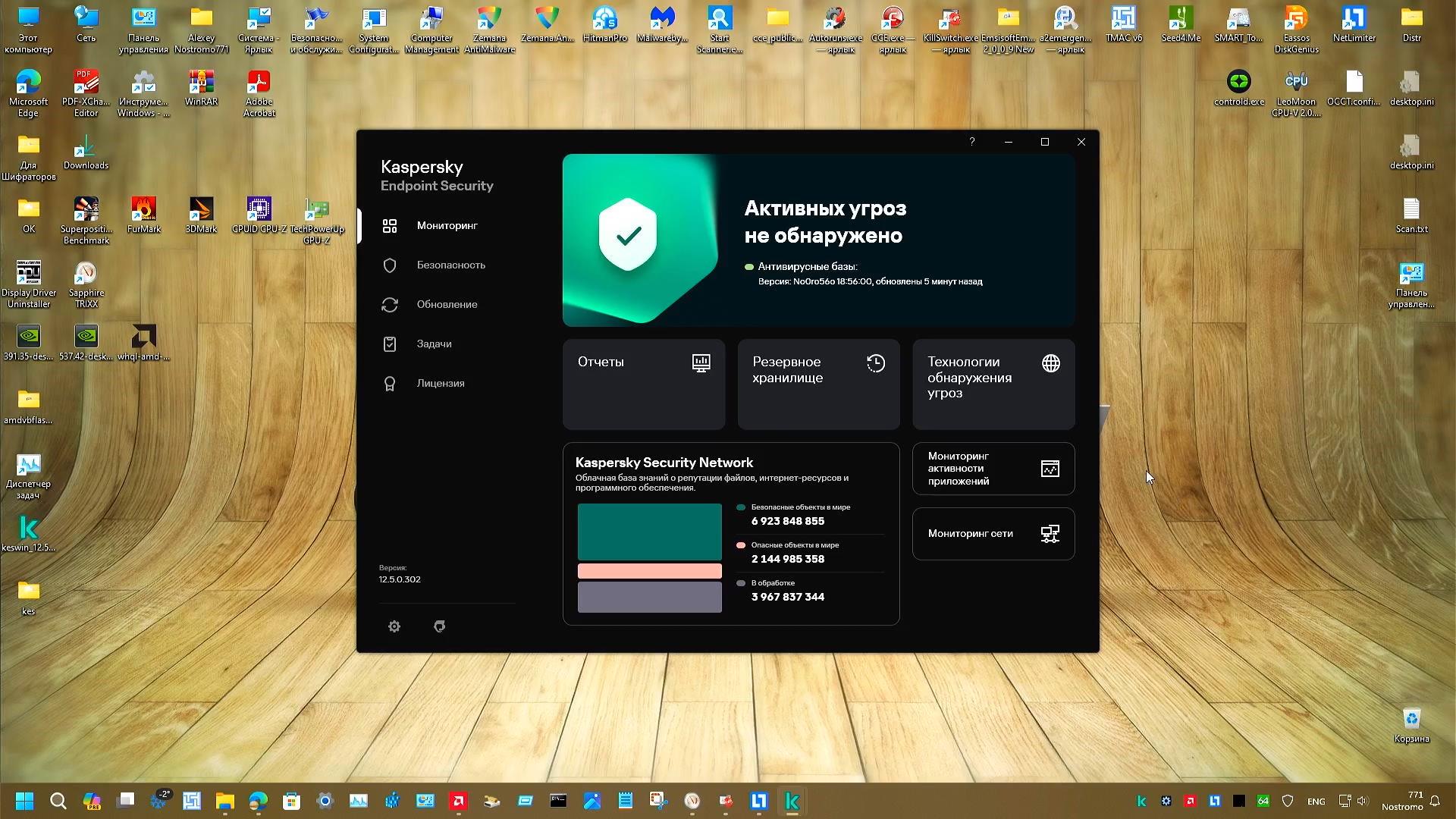Open the Kaspersky icon in system tray

(x=1141, y=801)
